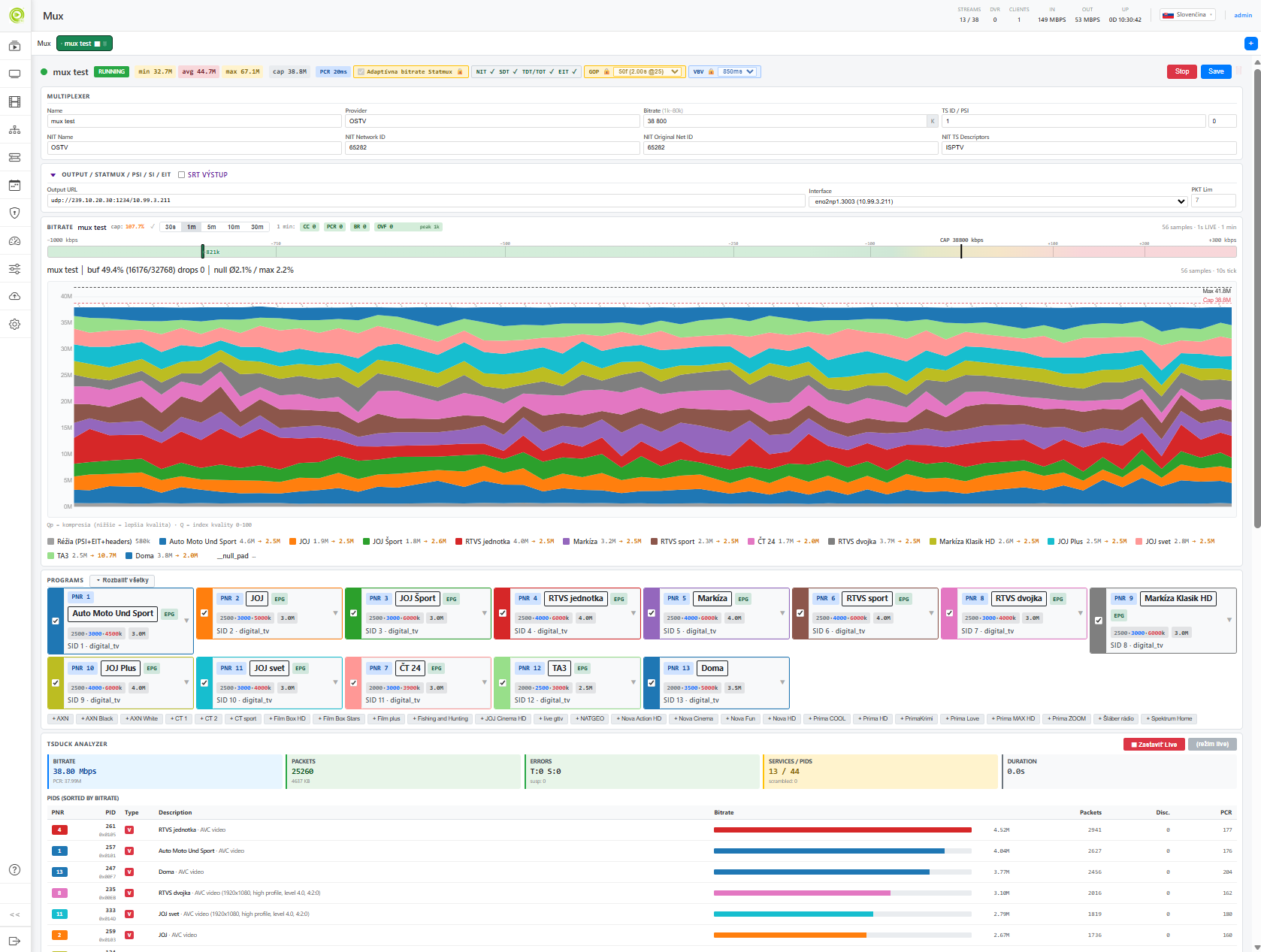Click the lock icon next to GOP
The width and height of the screenshot is (1261, 952).
[x=606, y=72]
